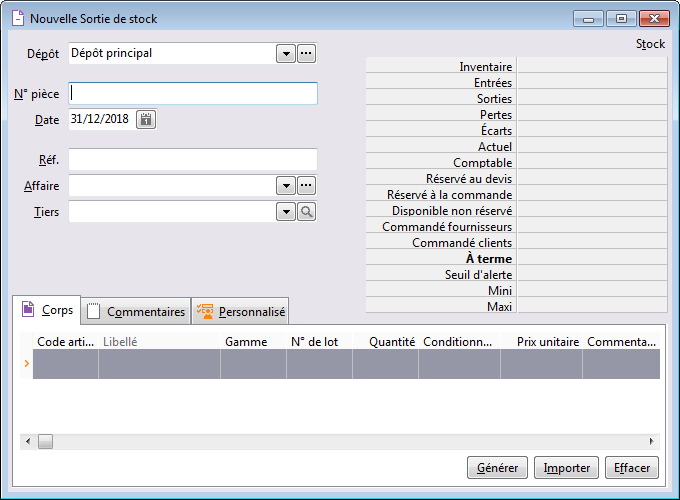Click the magnifier search icon beside Tiers
The height and width of the screenshot is (500, 680).
307,211
